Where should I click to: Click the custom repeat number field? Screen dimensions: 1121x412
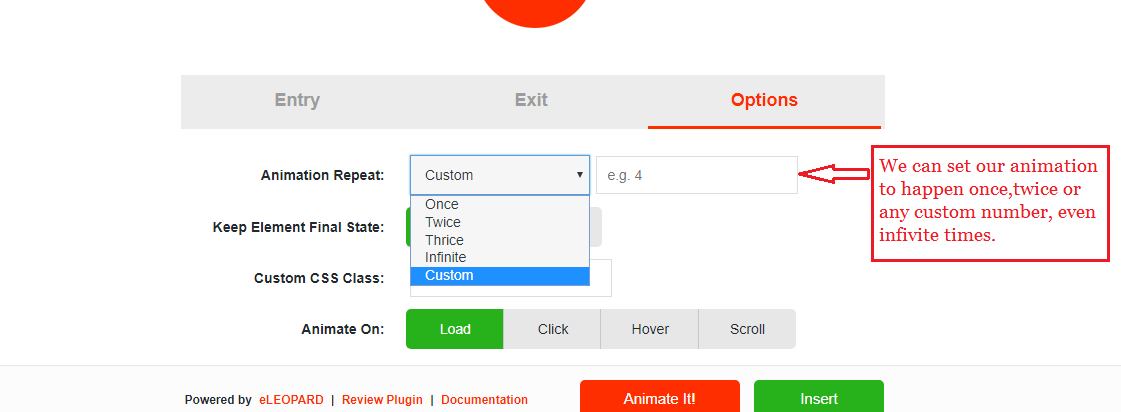(697, 175)
